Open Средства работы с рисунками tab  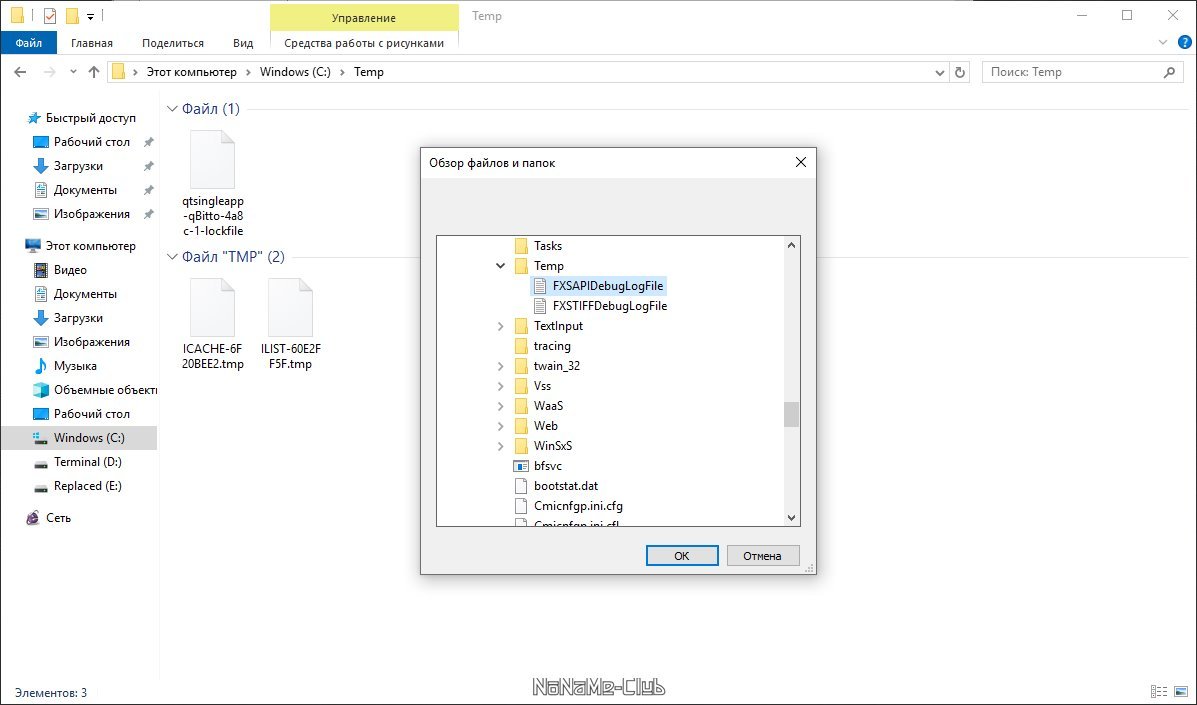364,43
